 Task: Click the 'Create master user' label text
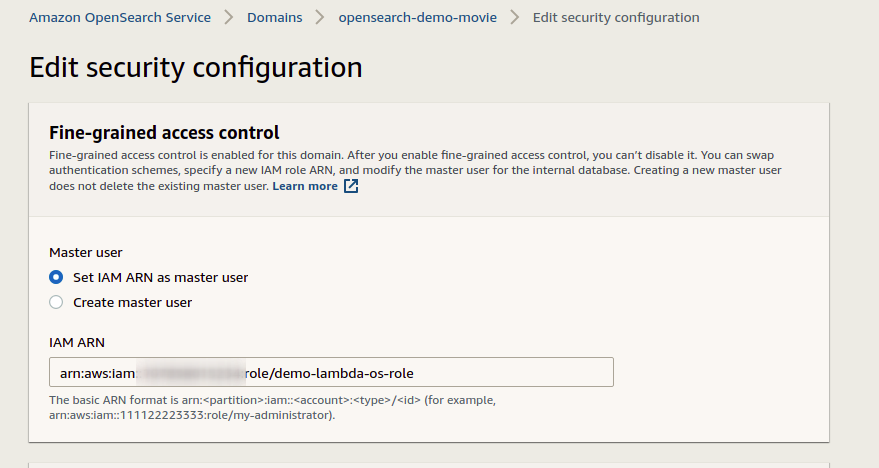[132, 302]
